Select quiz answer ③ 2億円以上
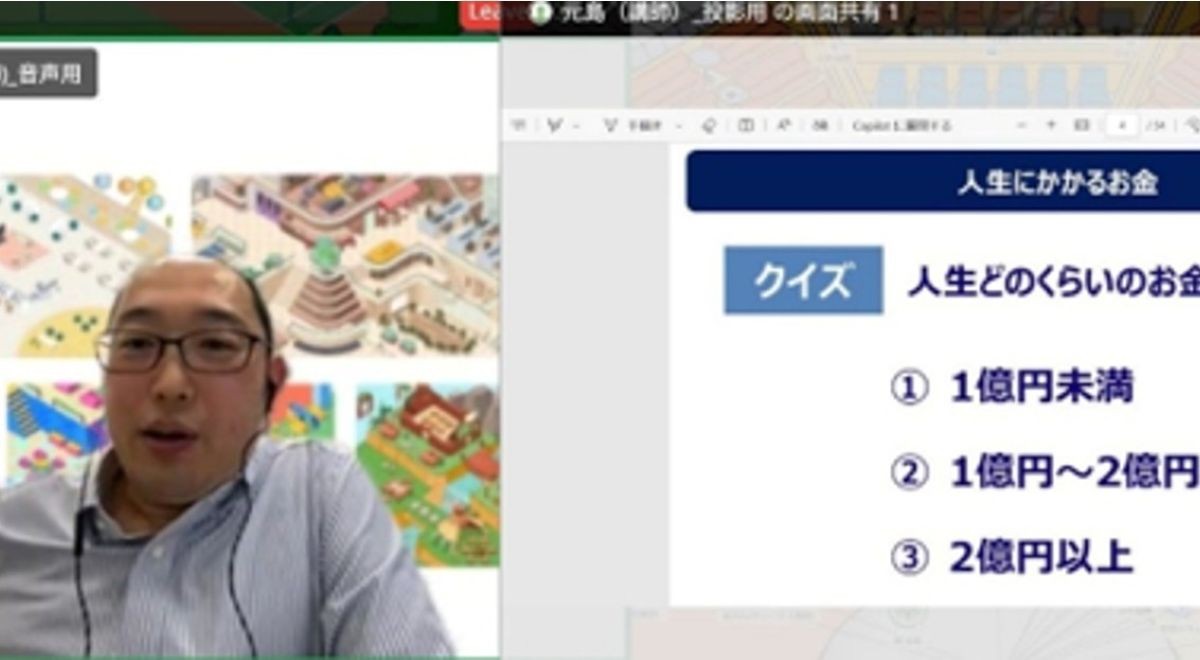Image resolution: width=1200 pixels, height=660 pixels. (x=1012, y=558)
